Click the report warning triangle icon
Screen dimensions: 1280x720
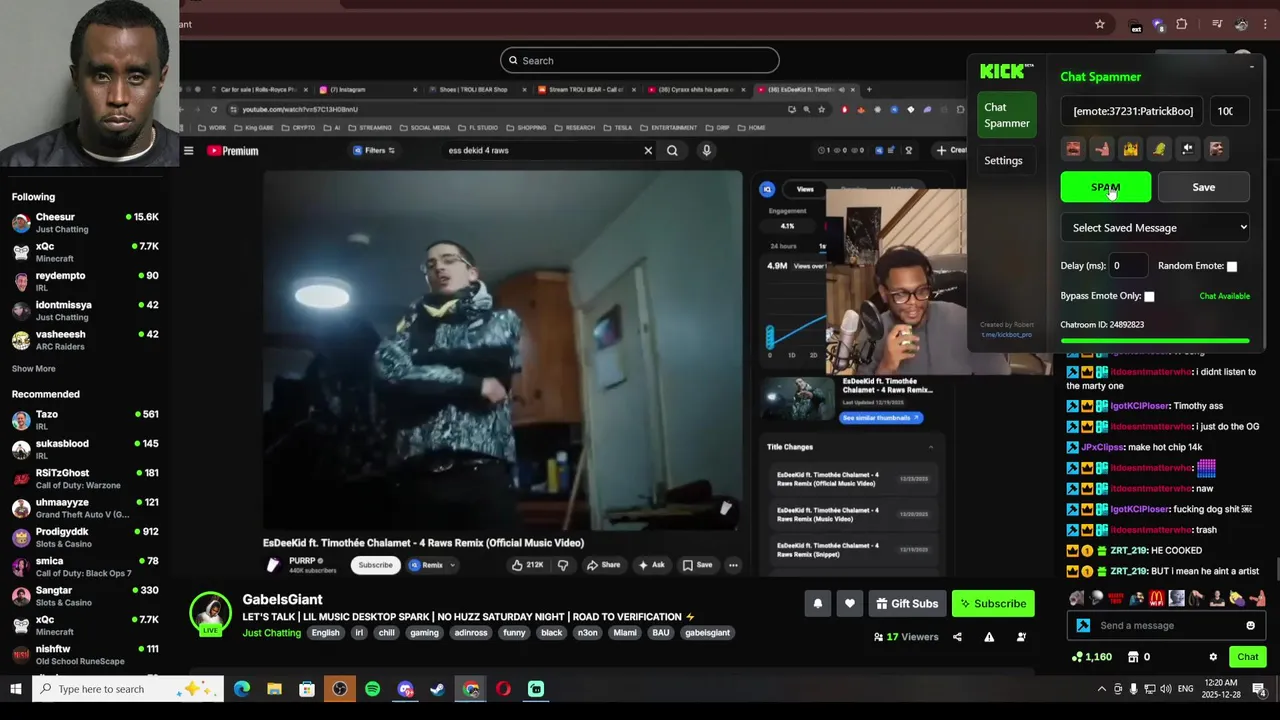point(989,637)
